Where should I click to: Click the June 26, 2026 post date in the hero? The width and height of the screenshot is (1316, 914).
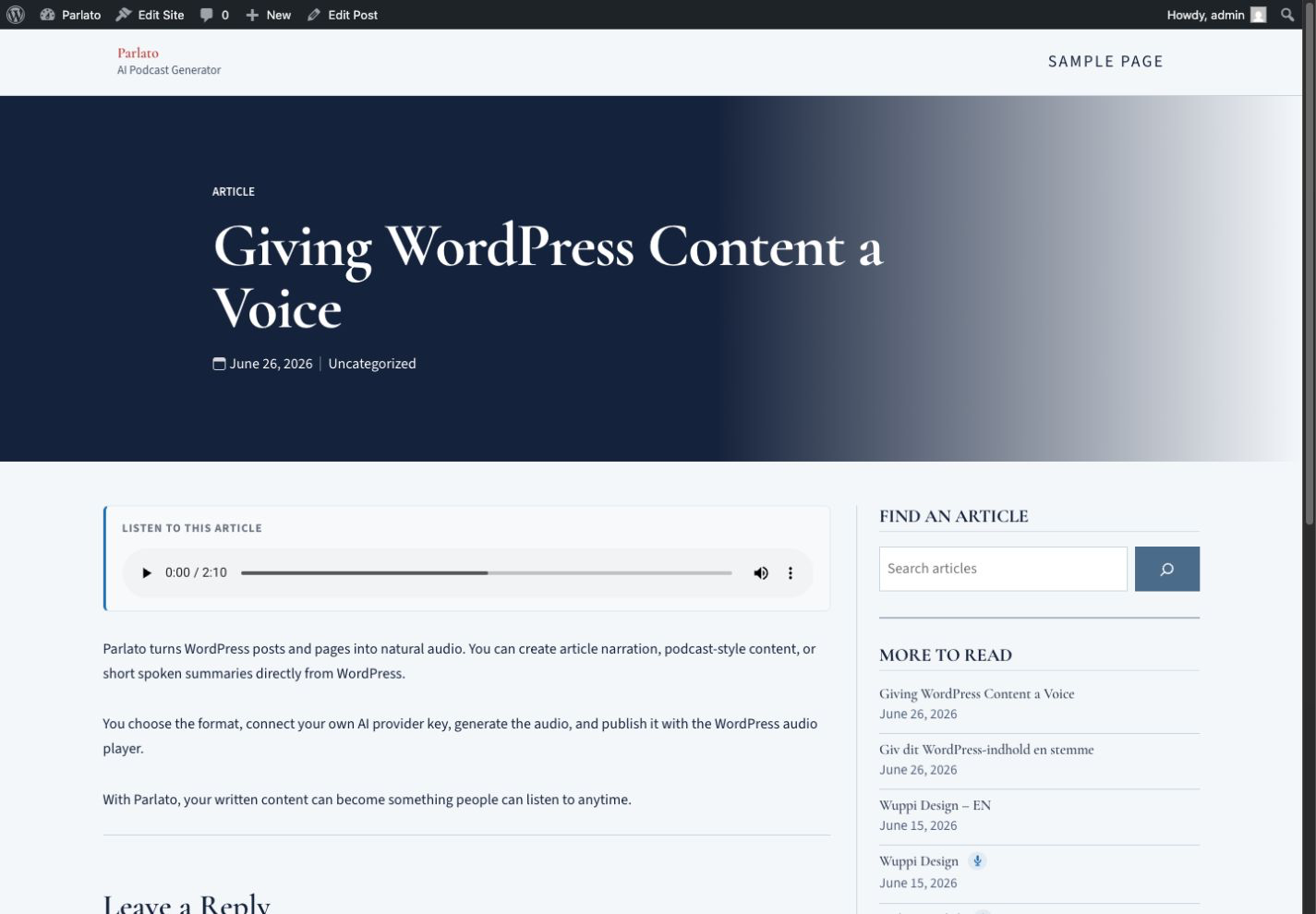(272, 364)
